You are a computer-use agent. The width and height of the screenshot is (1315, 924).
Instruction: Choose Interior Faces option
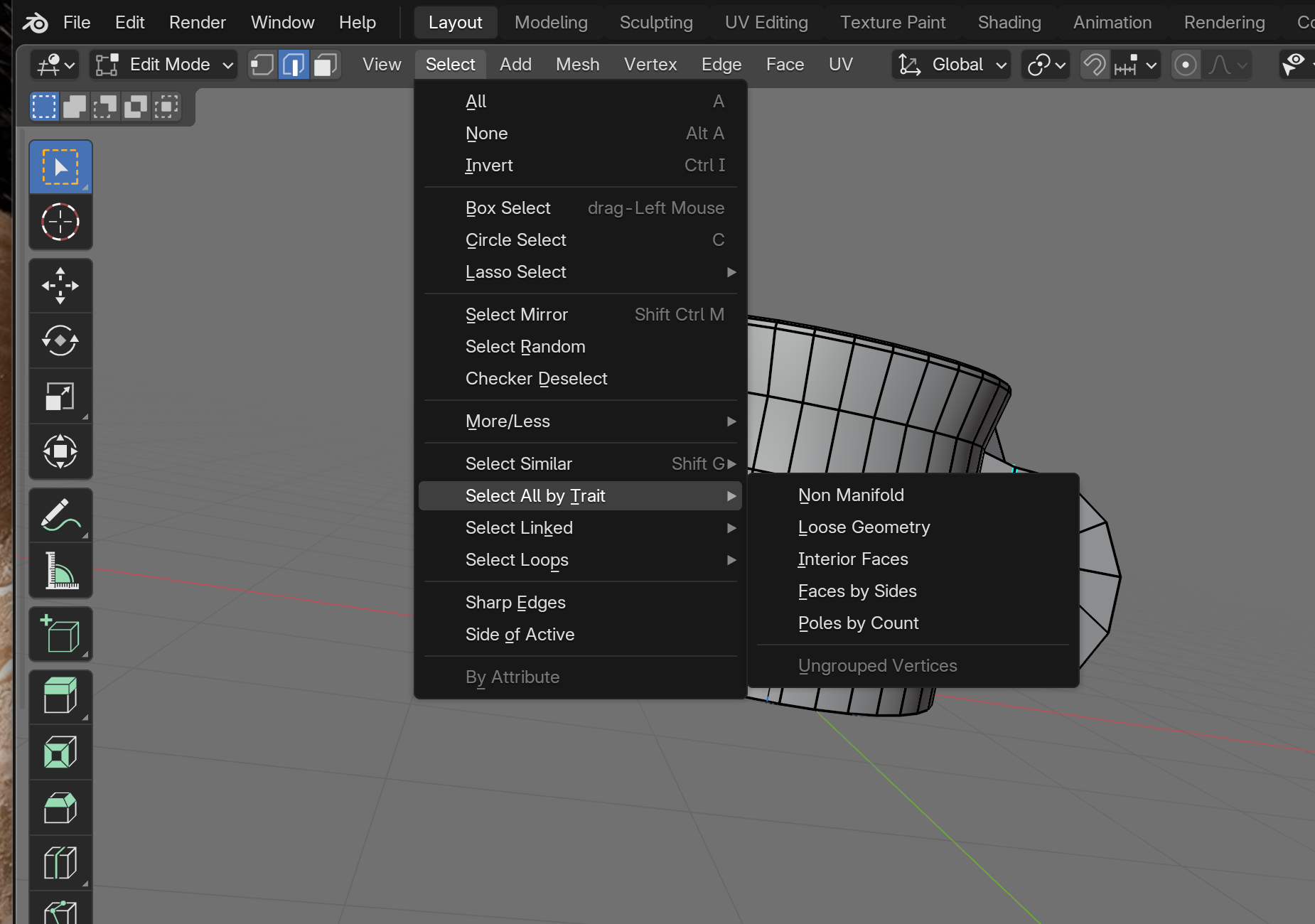point(913,559)
